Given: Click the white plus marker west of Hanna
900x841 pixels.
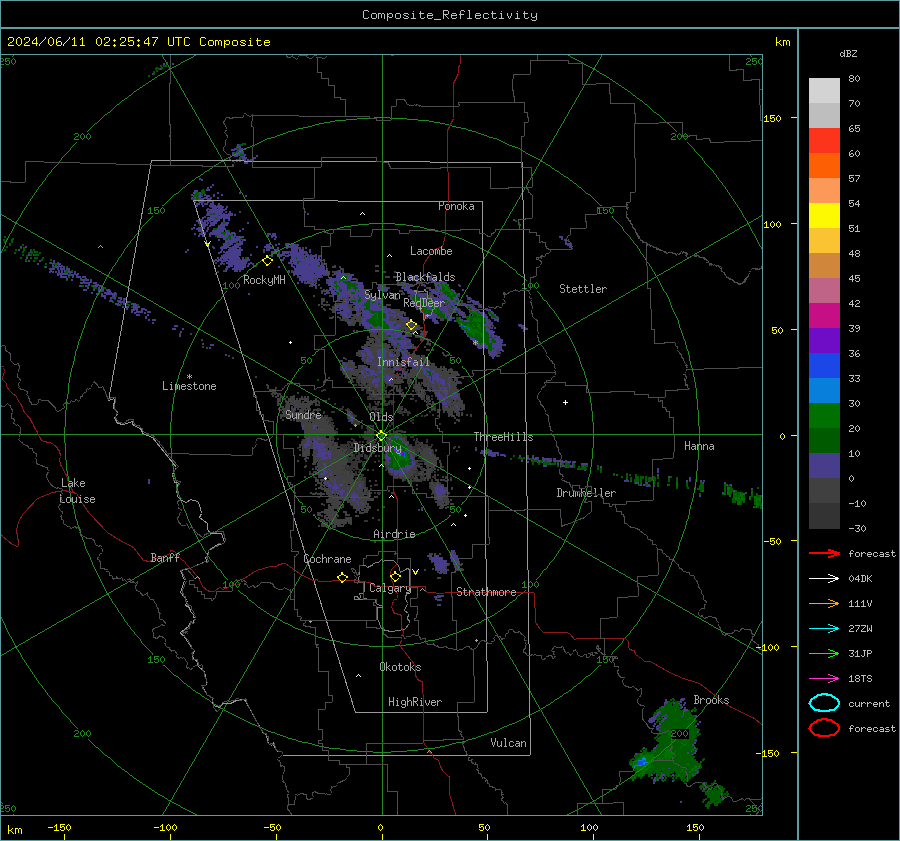Looking at the screenshot, I should (x=565, y=402).
